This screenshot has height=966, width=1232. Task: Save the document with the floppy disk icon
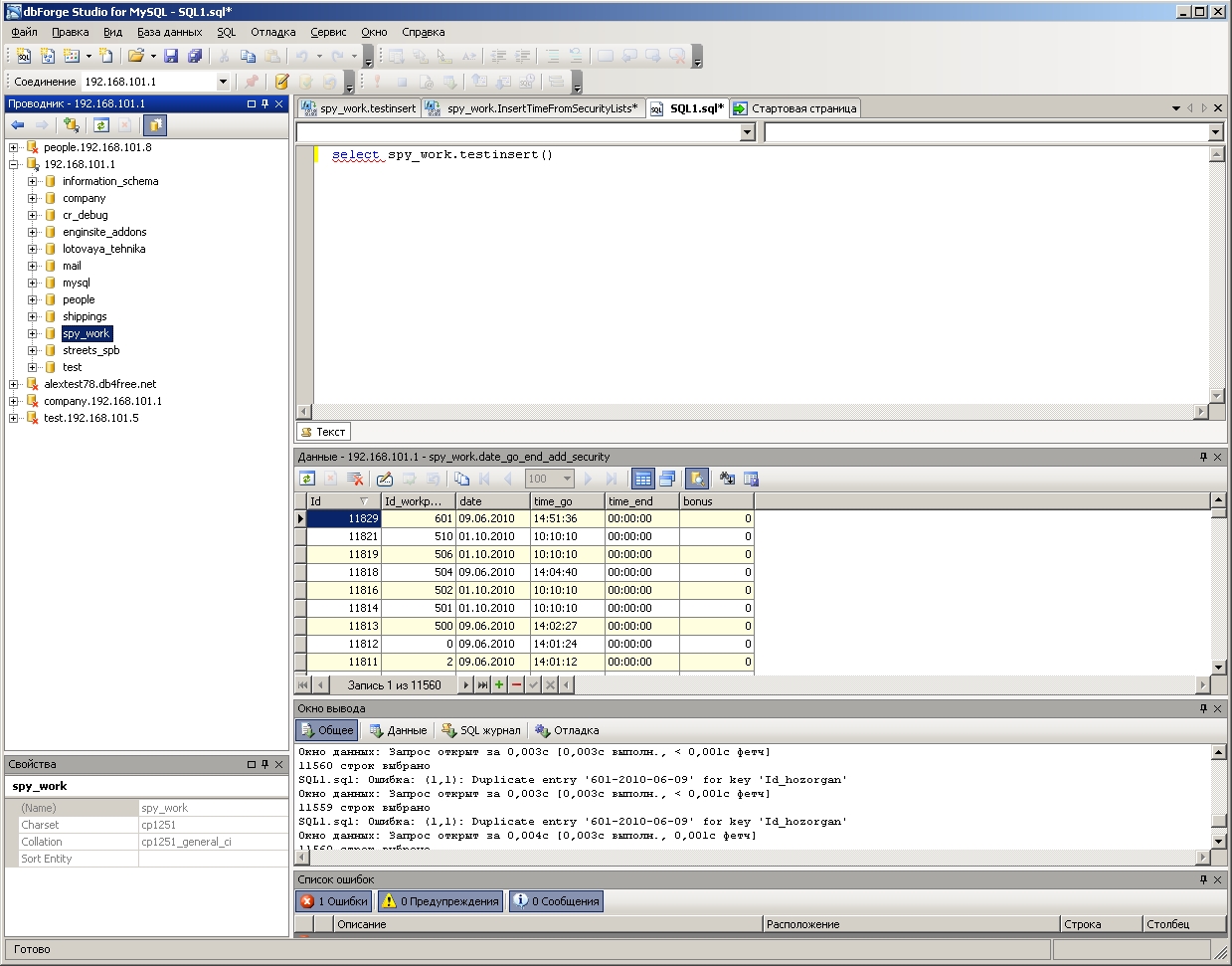(171, 57)
